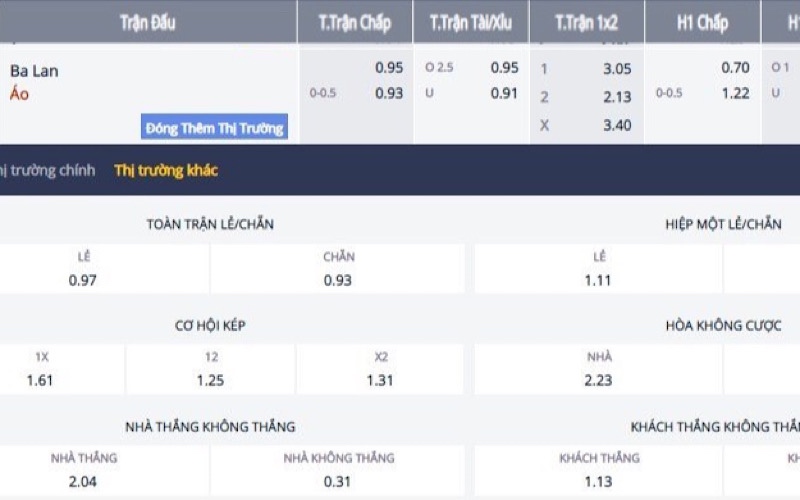
Task: Pick H1 Chấp odds 1.22
Action: point(735,93)
